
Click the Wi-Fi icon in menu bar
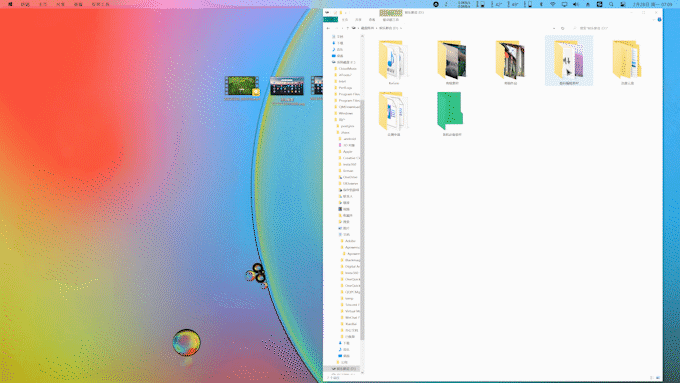pyautogui.click(x=552, y=4)
